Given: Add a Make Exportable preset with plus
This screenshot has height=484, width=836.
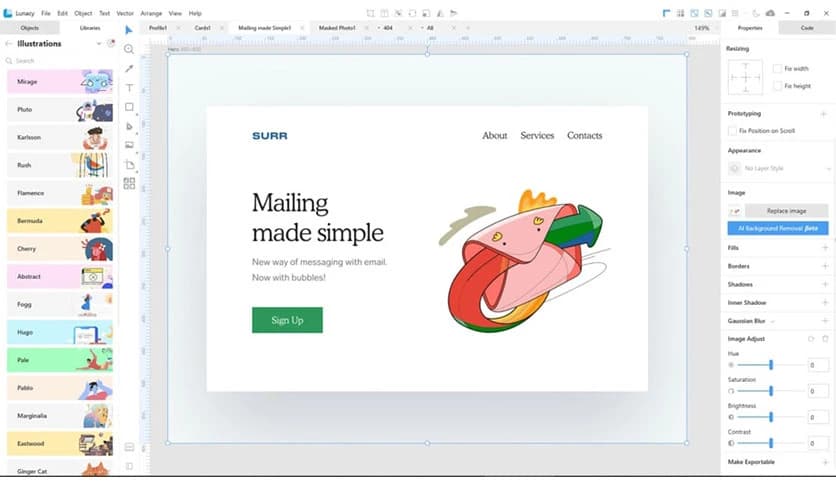Looking at the screenshot, I should click(x=825, y=462).
